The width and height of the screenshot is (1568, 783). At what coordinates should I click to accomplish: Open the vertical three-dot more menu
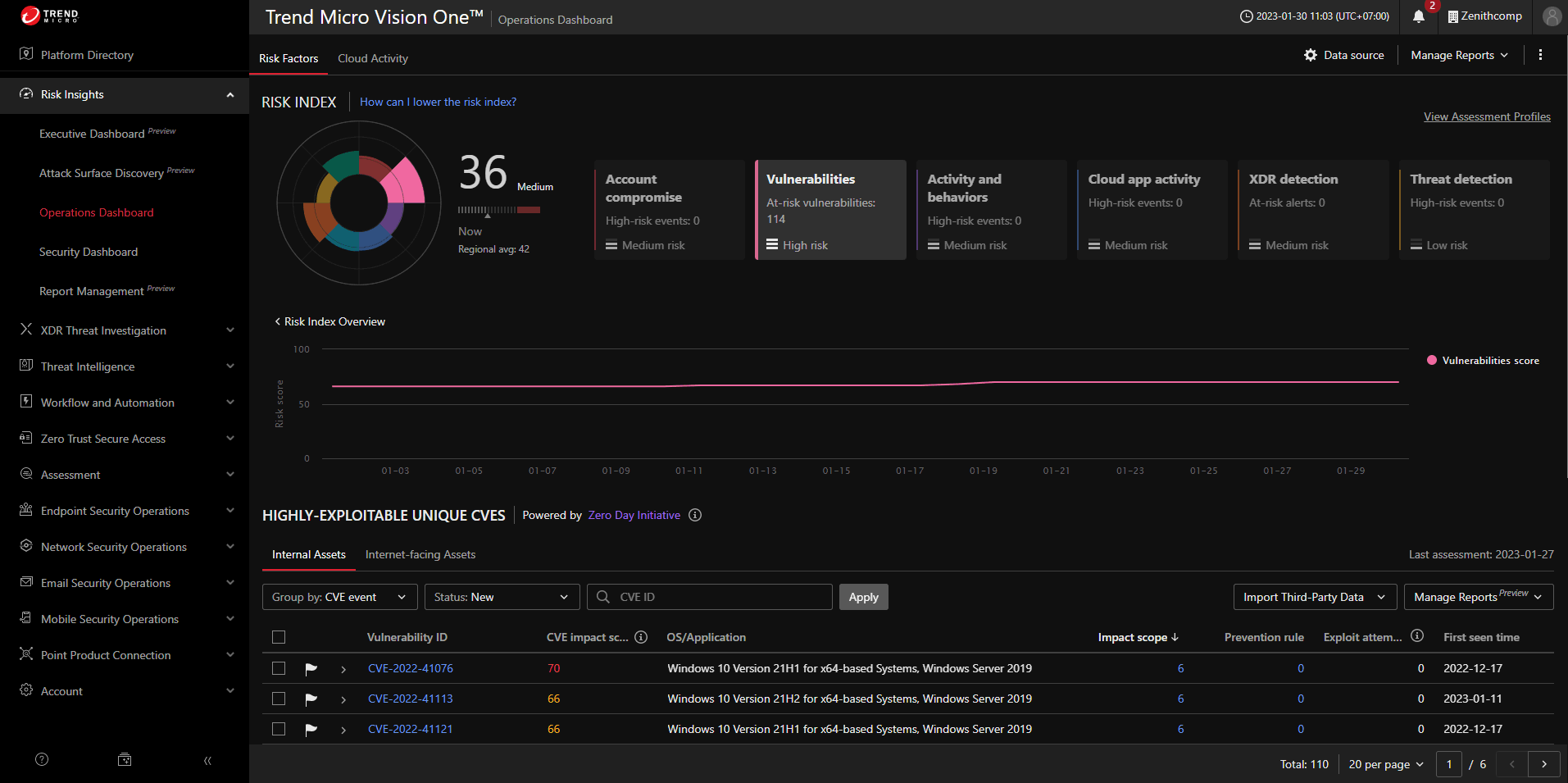click(1540, 55)
